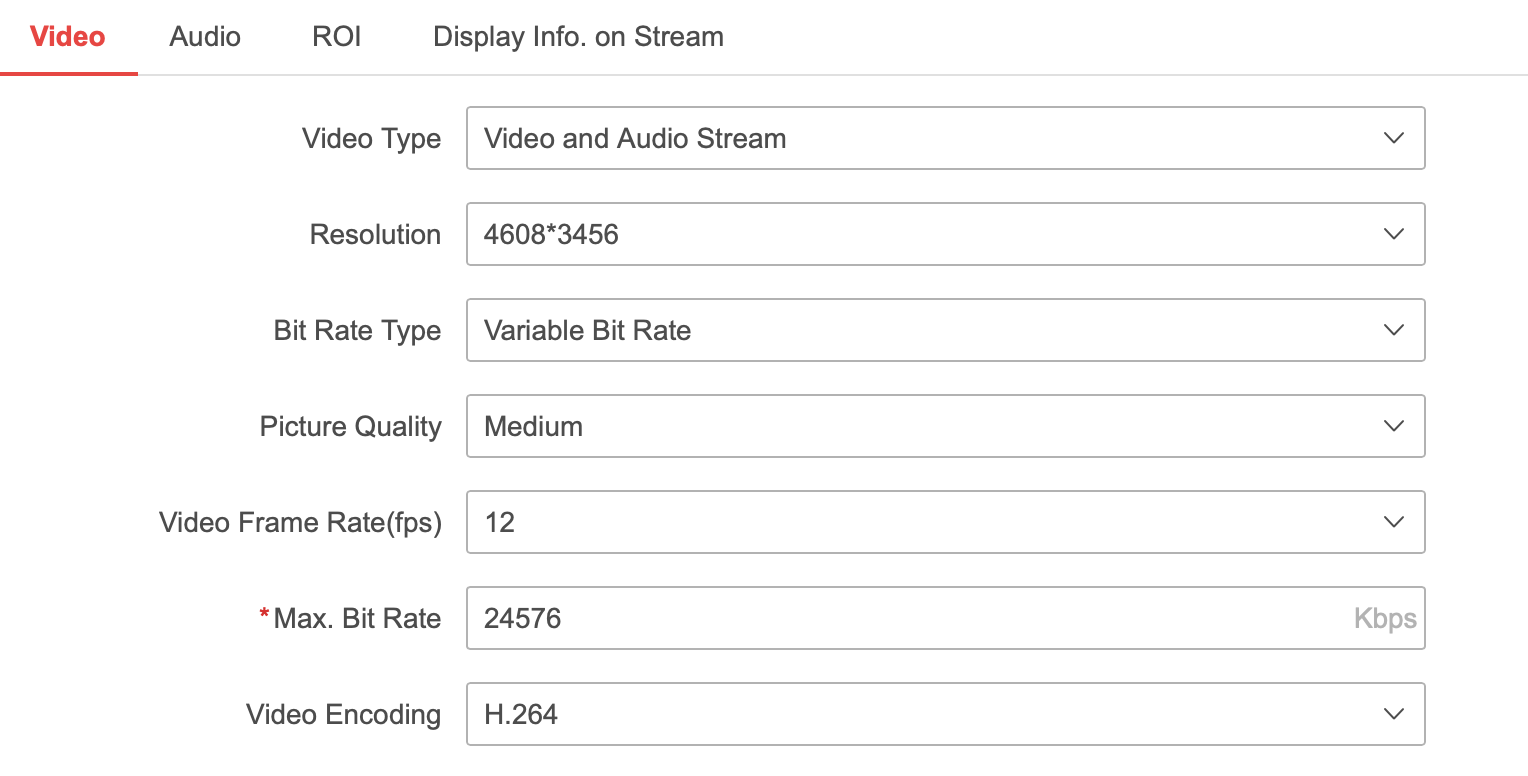Click the Picture Quality dropdown arrow

pos(1394,426)
